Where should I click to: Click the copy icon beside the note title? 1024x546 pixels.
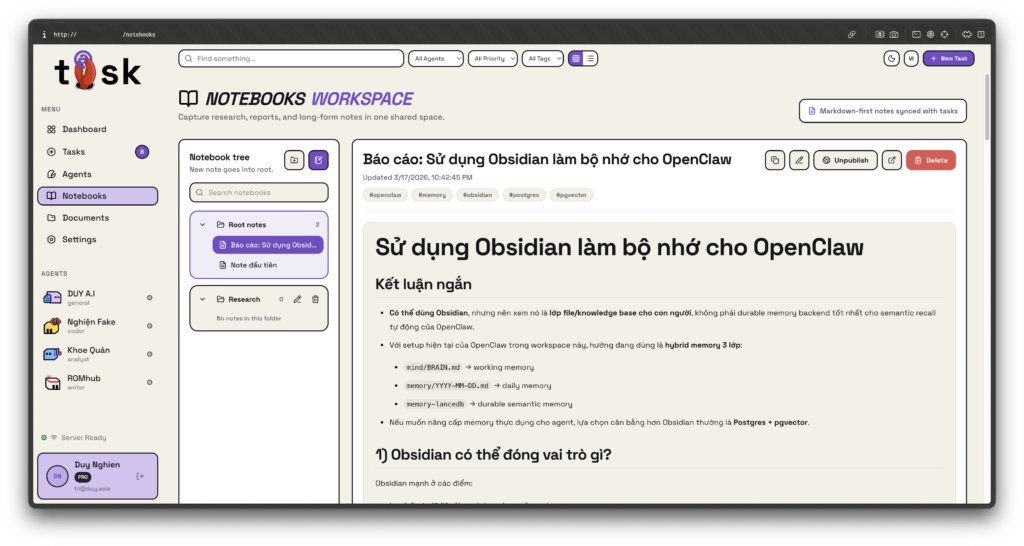tap(774, 160)
